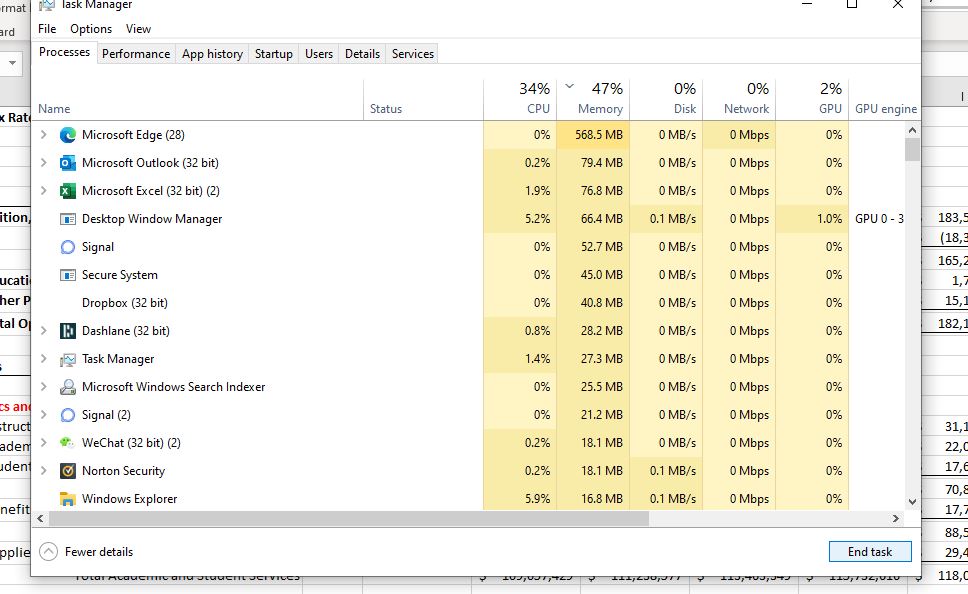The image size is (968, 594).
Task: Click the icon of the ungrouped Signal process
Action: point(68,247)
